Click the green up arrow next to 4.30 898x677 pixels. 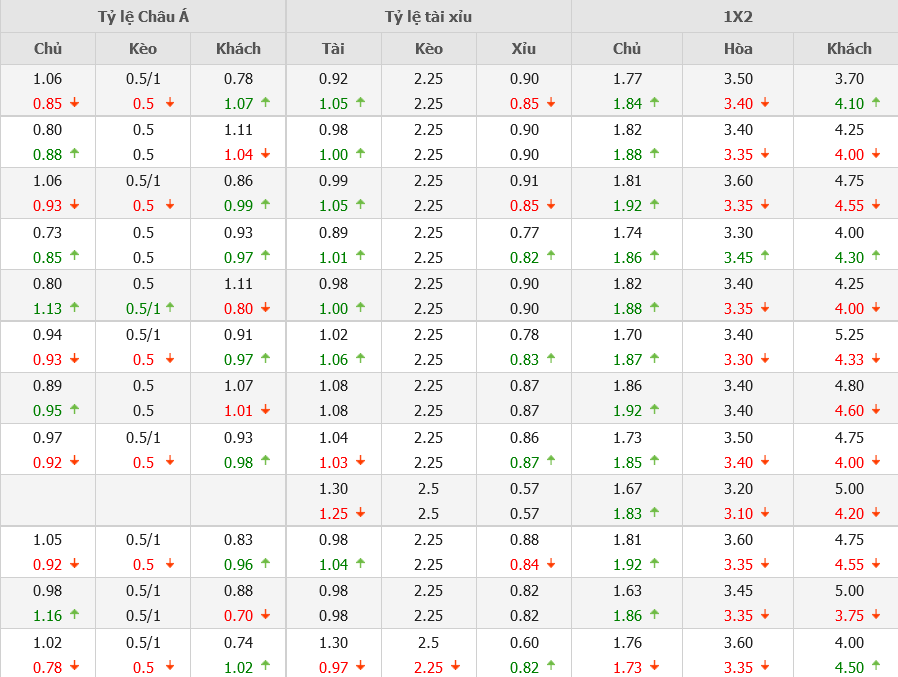point(876,256)
